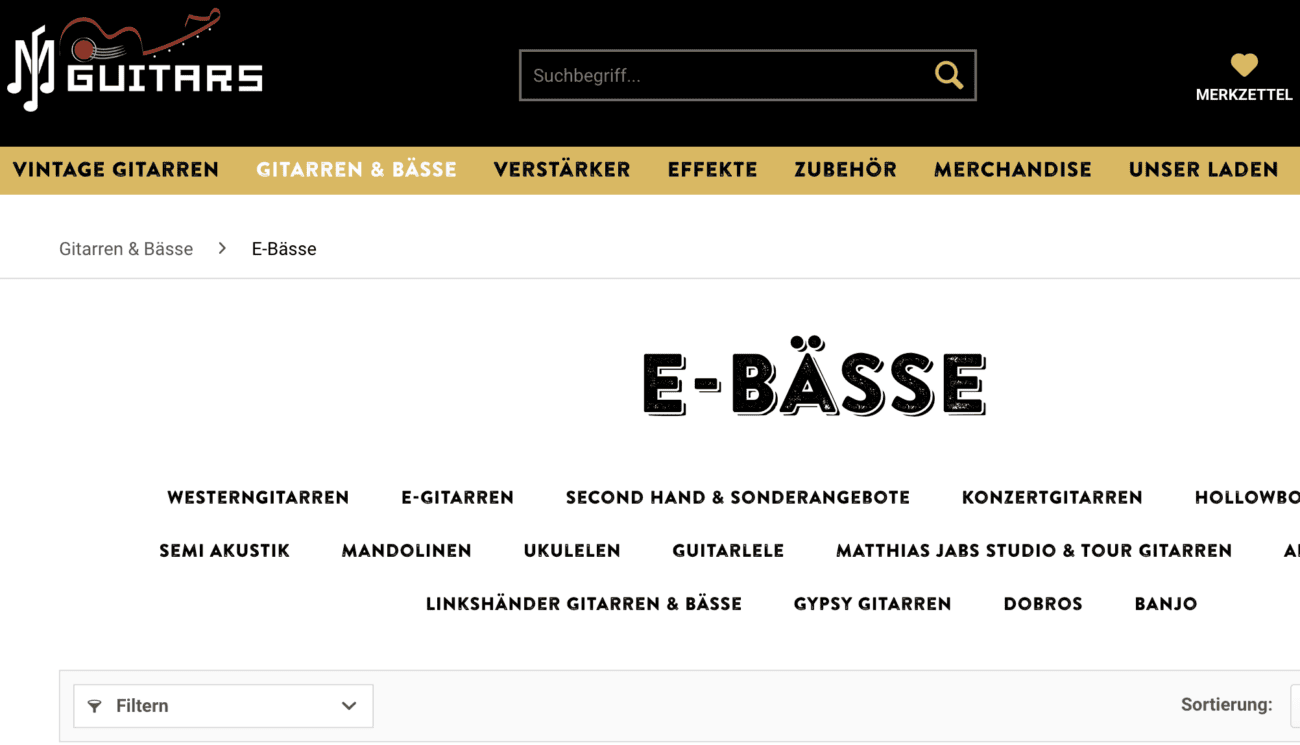Open Matthias Jabs Studio & Tour Gitarren

coord(1034,551)
